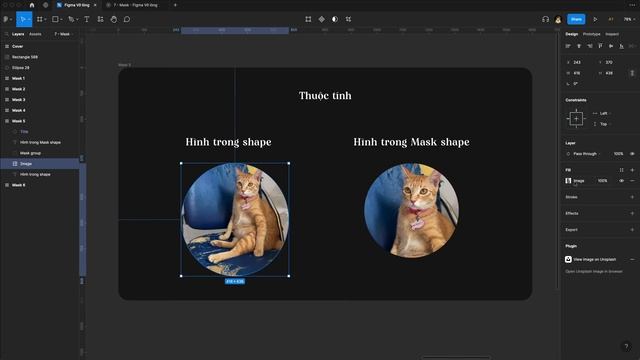Toggle layer visibility eye in Layer section
The width and height of the screenshot is (640, 360).
(632, 154)
